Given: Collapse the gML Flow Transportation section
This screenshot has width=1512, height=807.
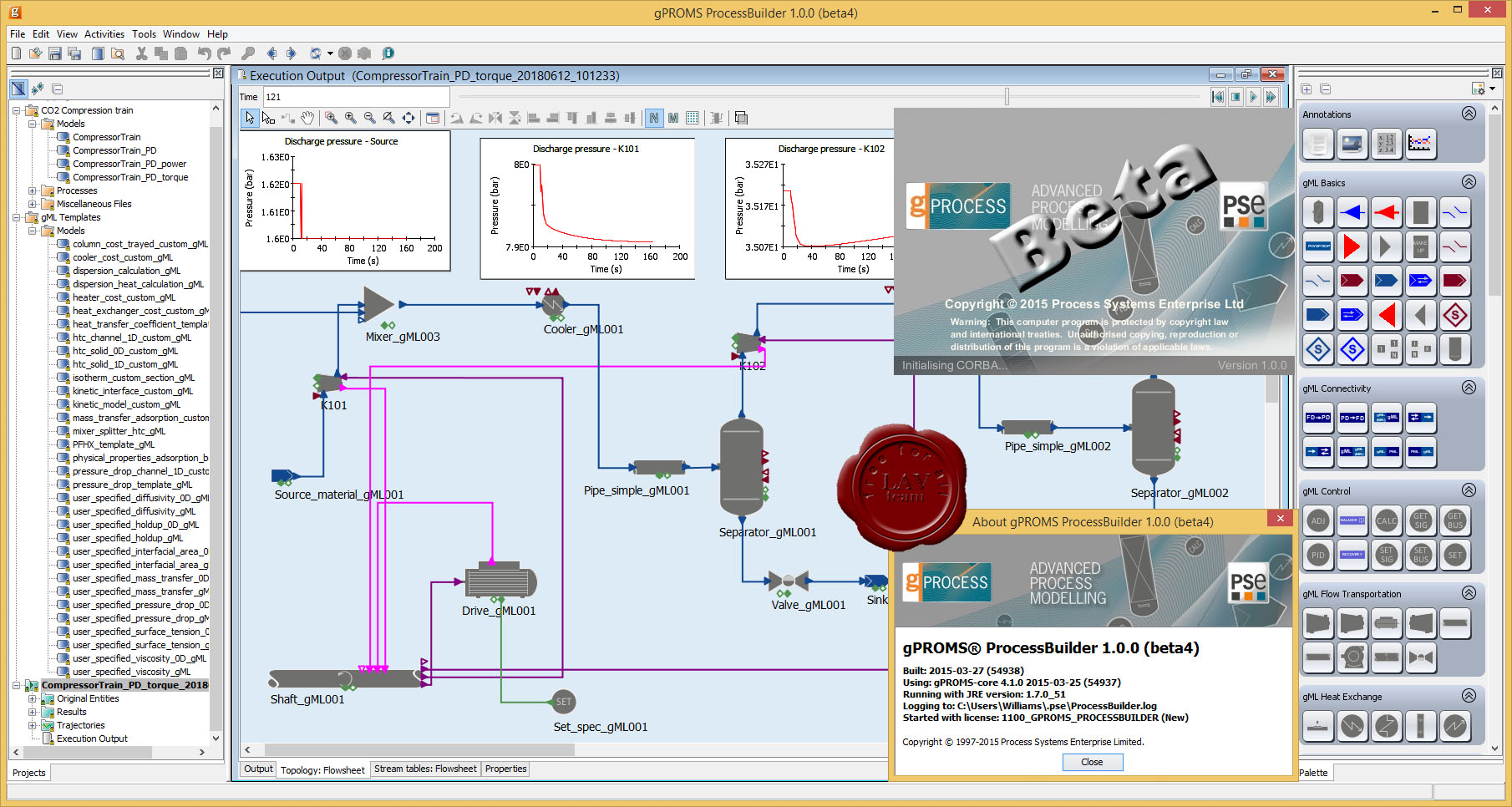Looking at the screenshot, I should pos(1469,593).
